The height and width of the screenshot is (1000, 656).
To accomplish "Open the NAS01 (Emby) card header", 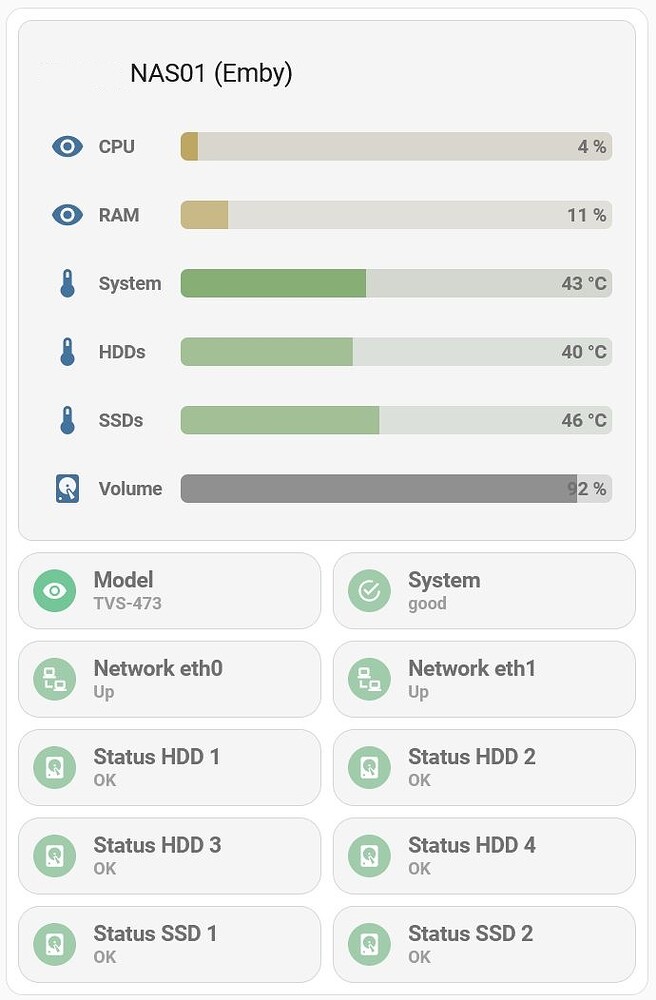I will point(210,72).
